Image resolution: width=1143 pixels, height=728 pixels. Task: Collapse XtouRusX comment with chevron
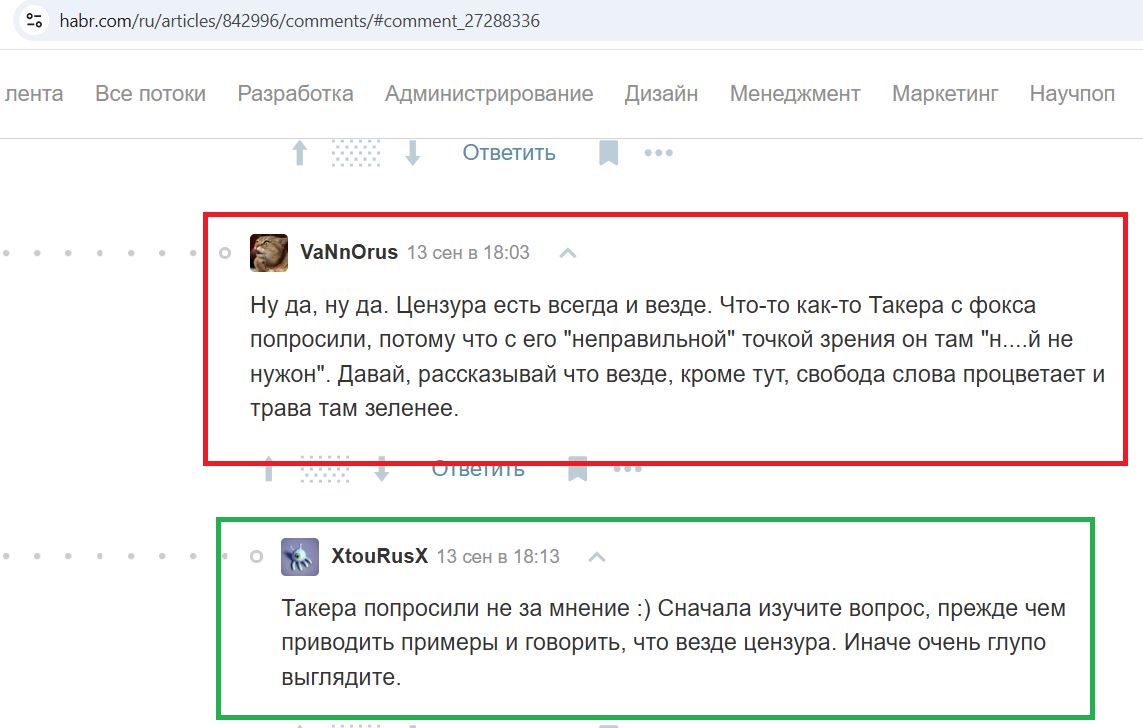[597, 557]
